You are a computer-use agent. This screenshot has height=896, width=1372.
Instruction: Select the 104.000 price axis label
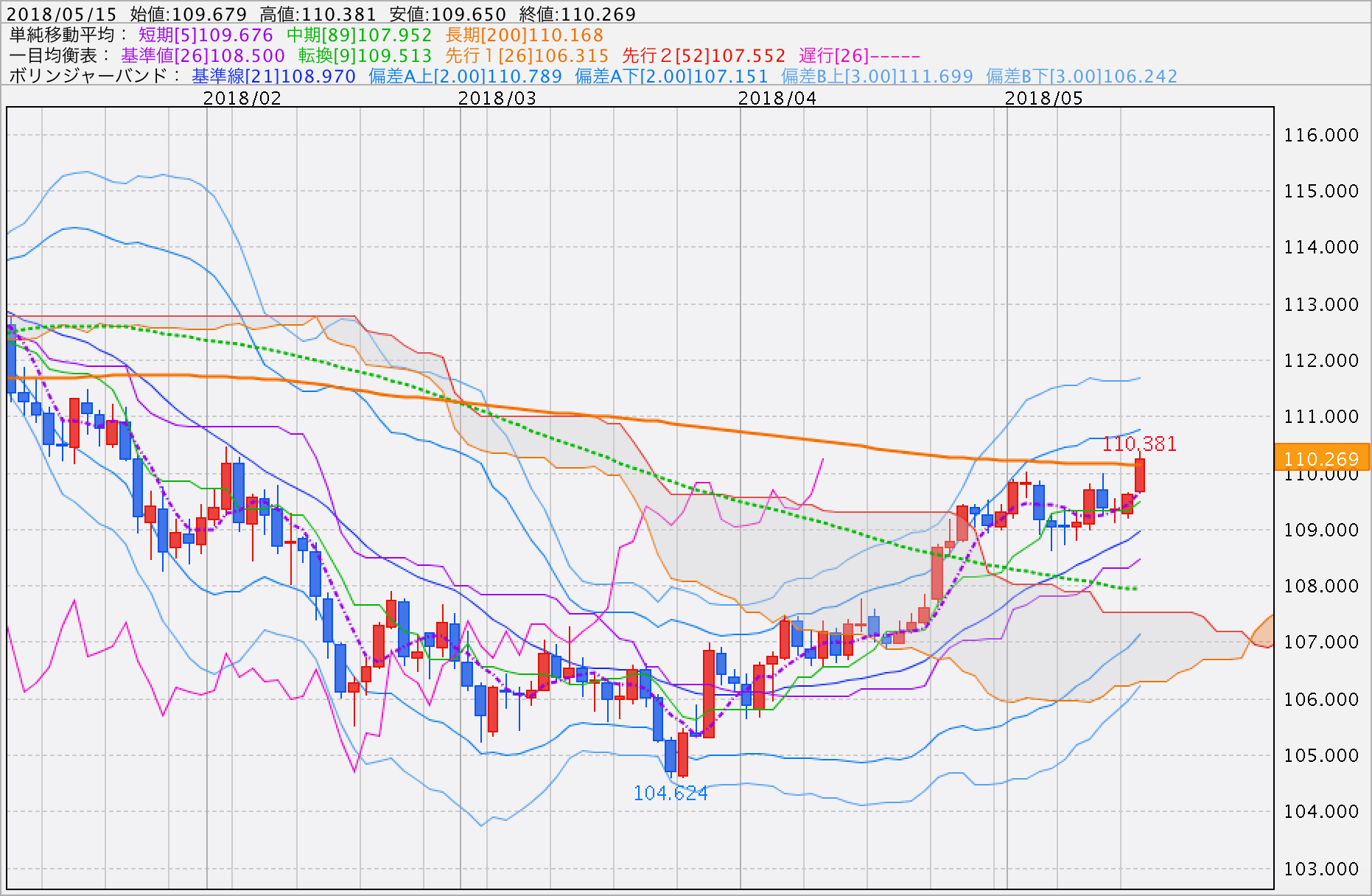click(x=1321, y=811)
